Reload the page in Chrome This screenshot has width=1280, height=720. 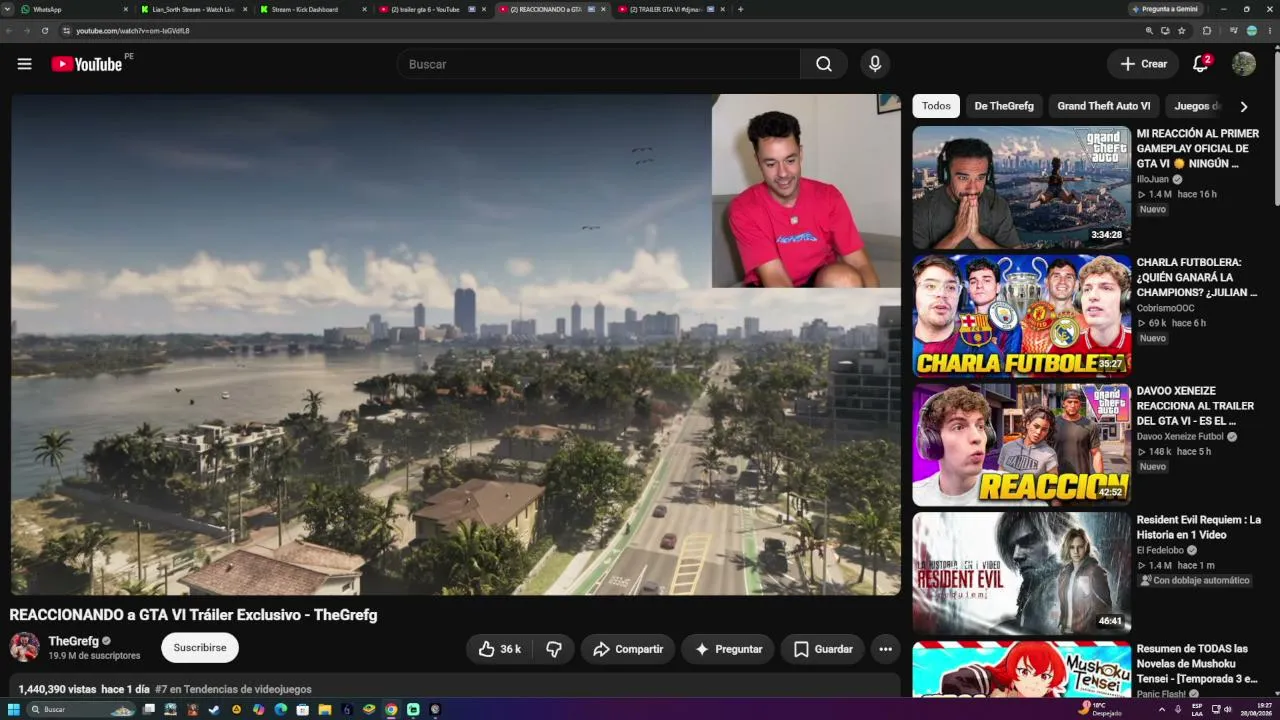(x=45, y=31)
